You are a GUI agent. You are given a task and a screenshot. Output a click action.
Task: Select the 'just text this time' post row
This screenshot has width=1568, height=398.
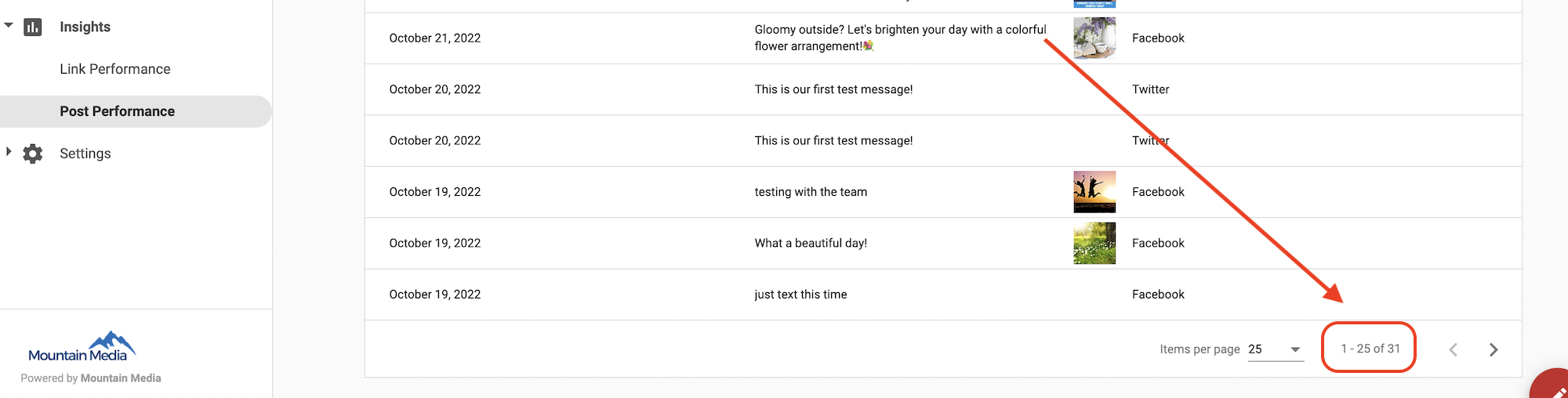click(x=943, y=295)
